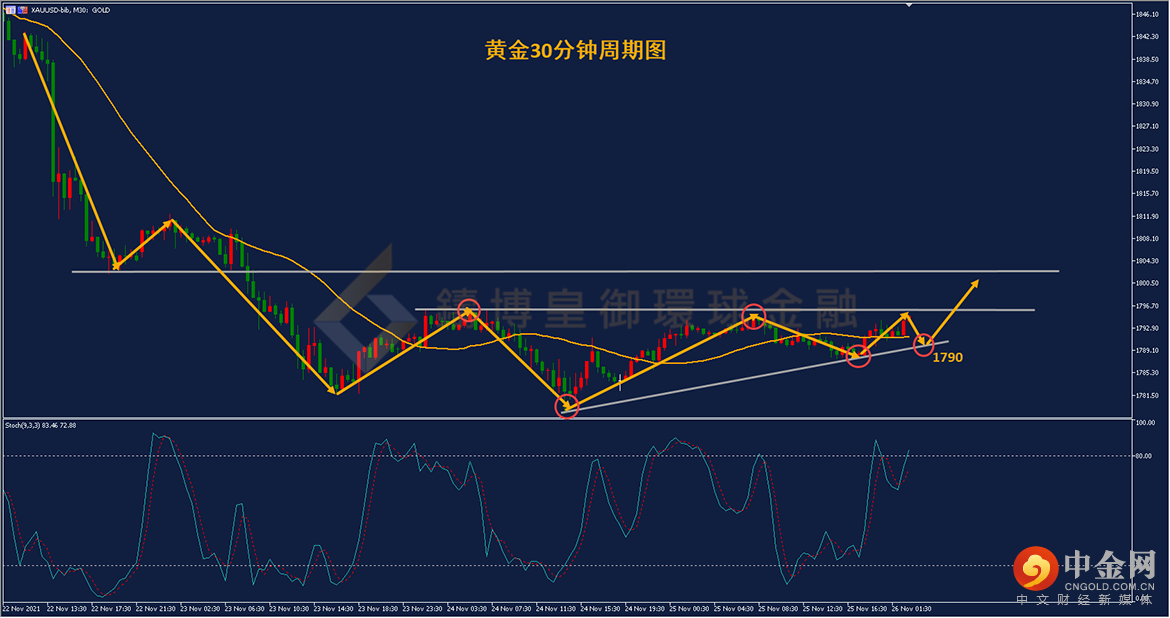Click the 1800.50 price axis label
This screenshot has height=618, width=1170.
tap(1147, 283)
